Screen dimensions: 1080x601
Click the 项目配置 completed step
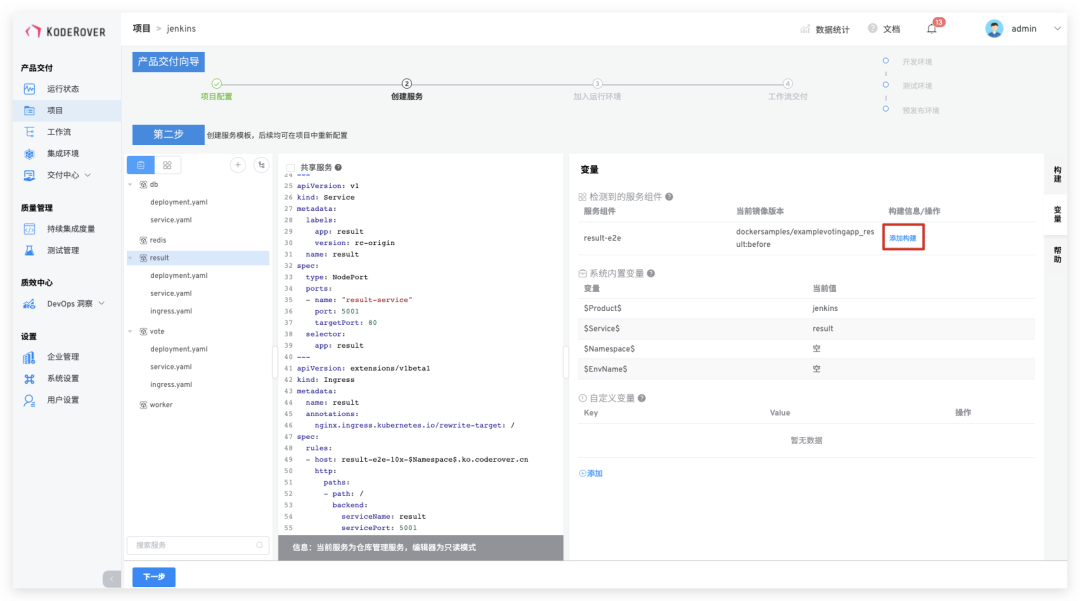pos(216,83)
